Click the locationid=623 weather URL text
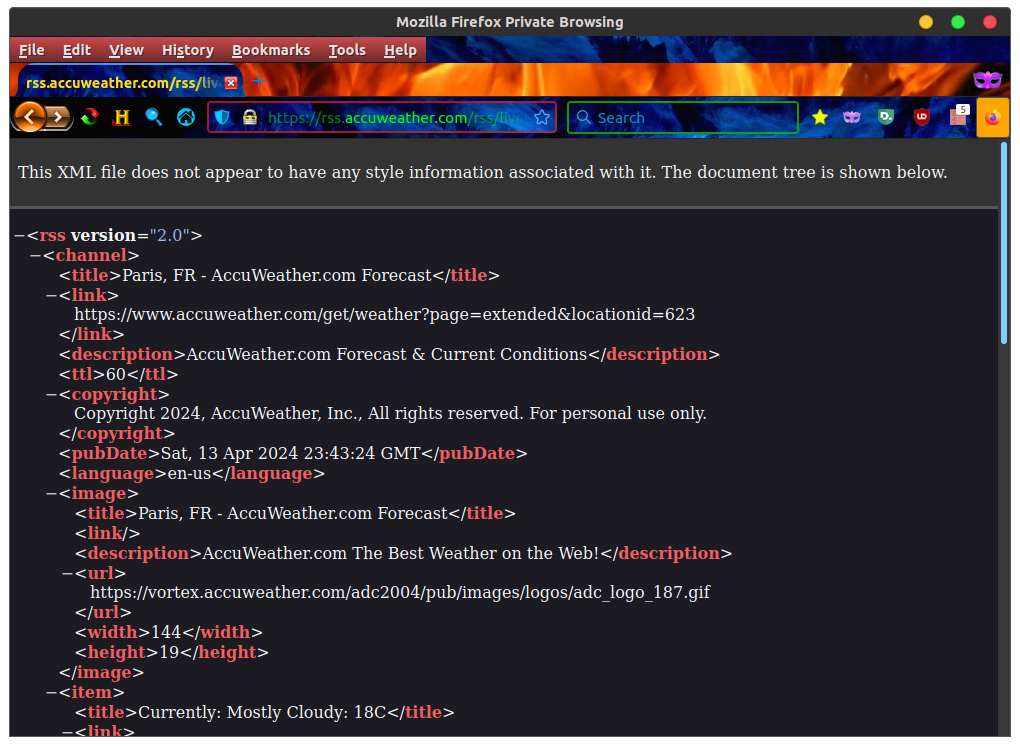 384,314
